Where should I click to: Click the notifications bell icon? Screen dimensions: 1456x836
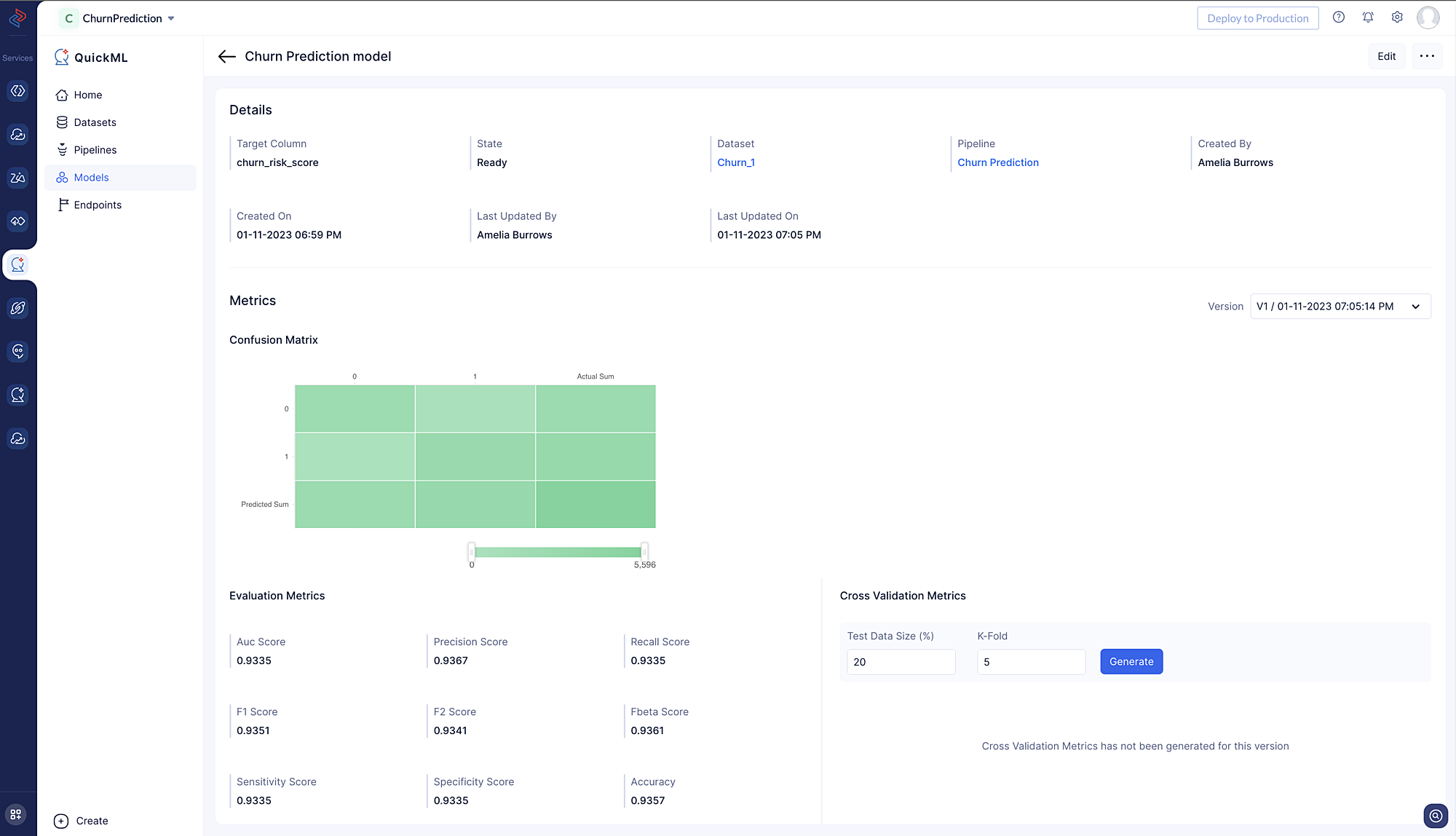point(1368,18)
